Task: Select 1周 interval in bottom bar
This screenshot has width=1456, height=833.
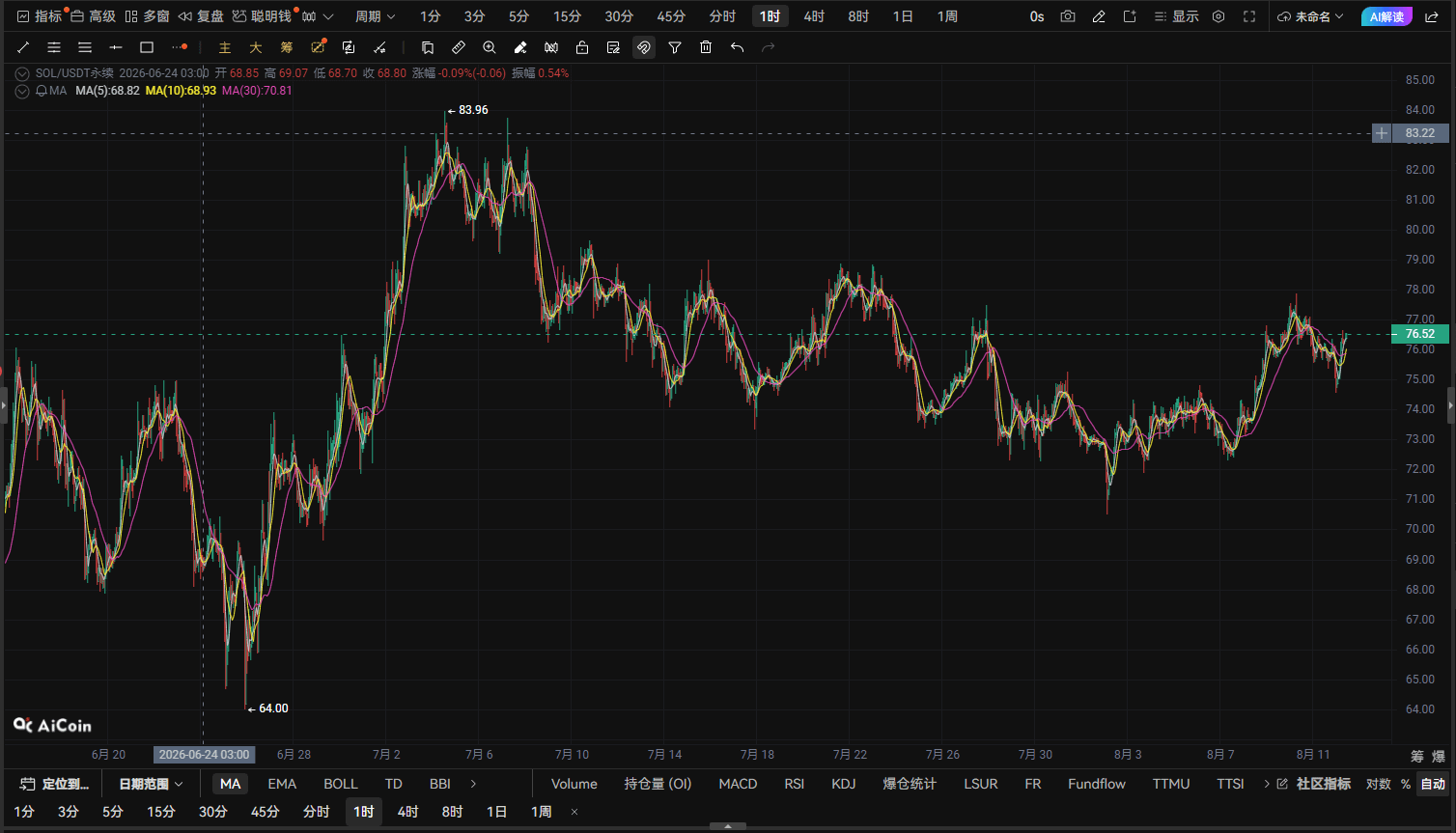Action: [542, 812]
